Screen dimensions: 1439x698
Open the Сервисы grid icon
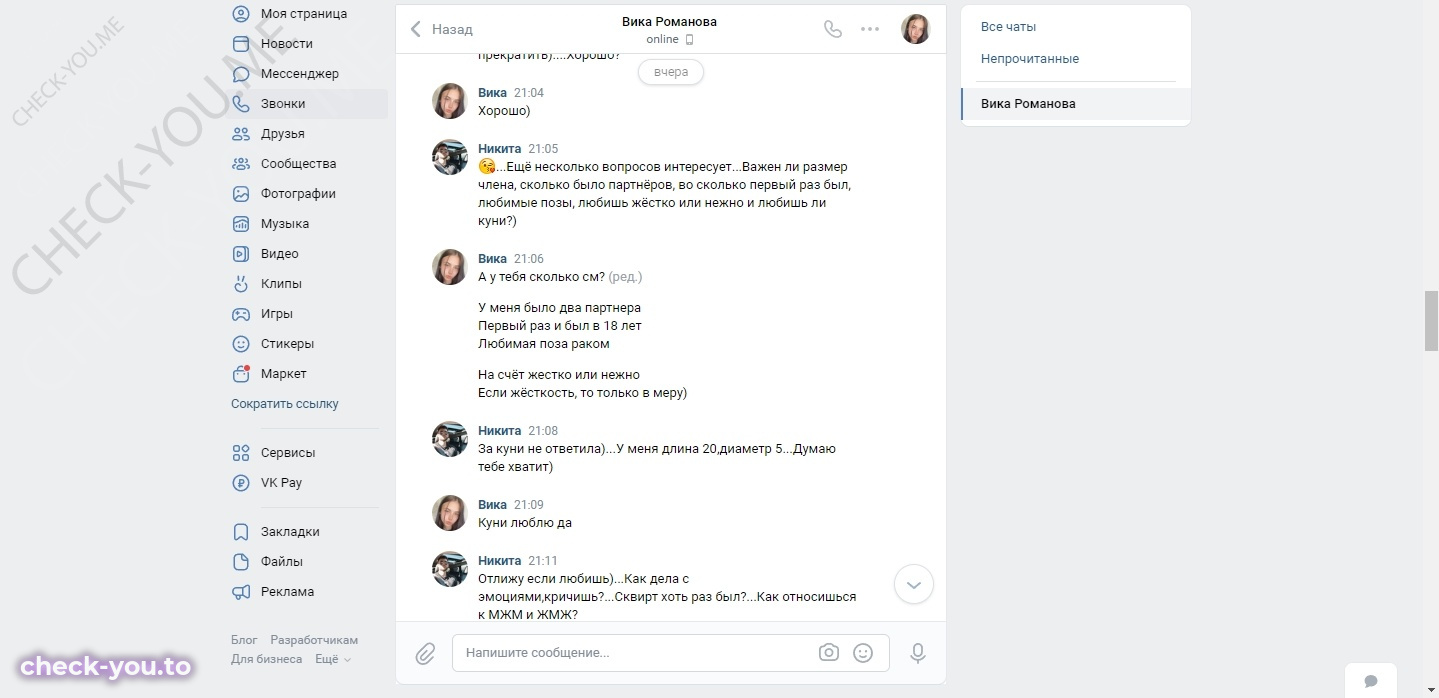coord(241,453)
